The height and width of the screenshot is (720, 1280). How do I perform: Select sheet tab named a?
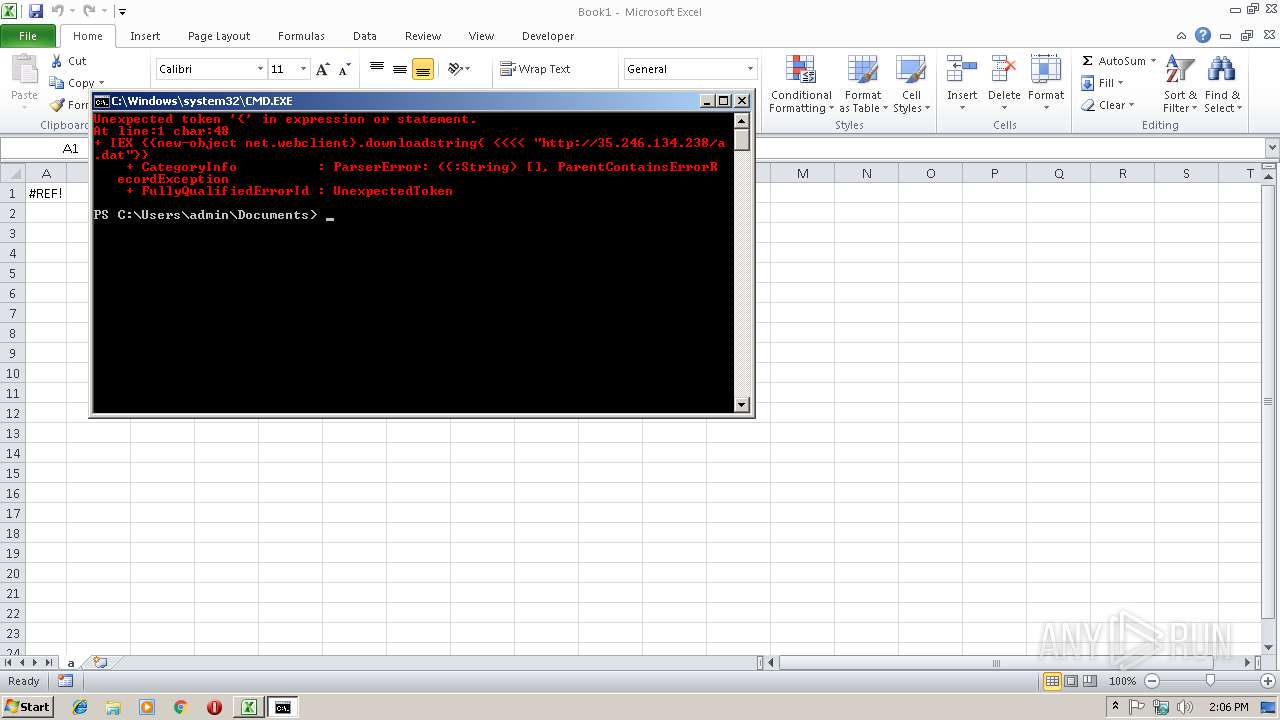(x=71, y=662)
